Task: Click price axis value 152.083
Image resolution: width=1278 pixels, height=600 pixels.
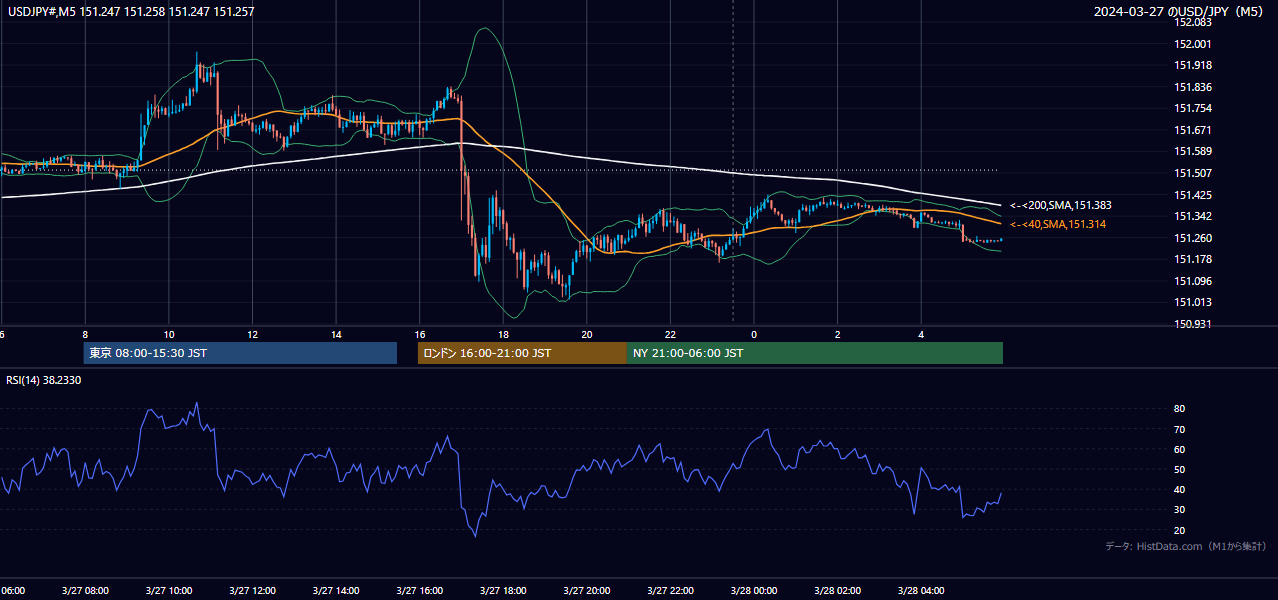Action: point(1193,22)
